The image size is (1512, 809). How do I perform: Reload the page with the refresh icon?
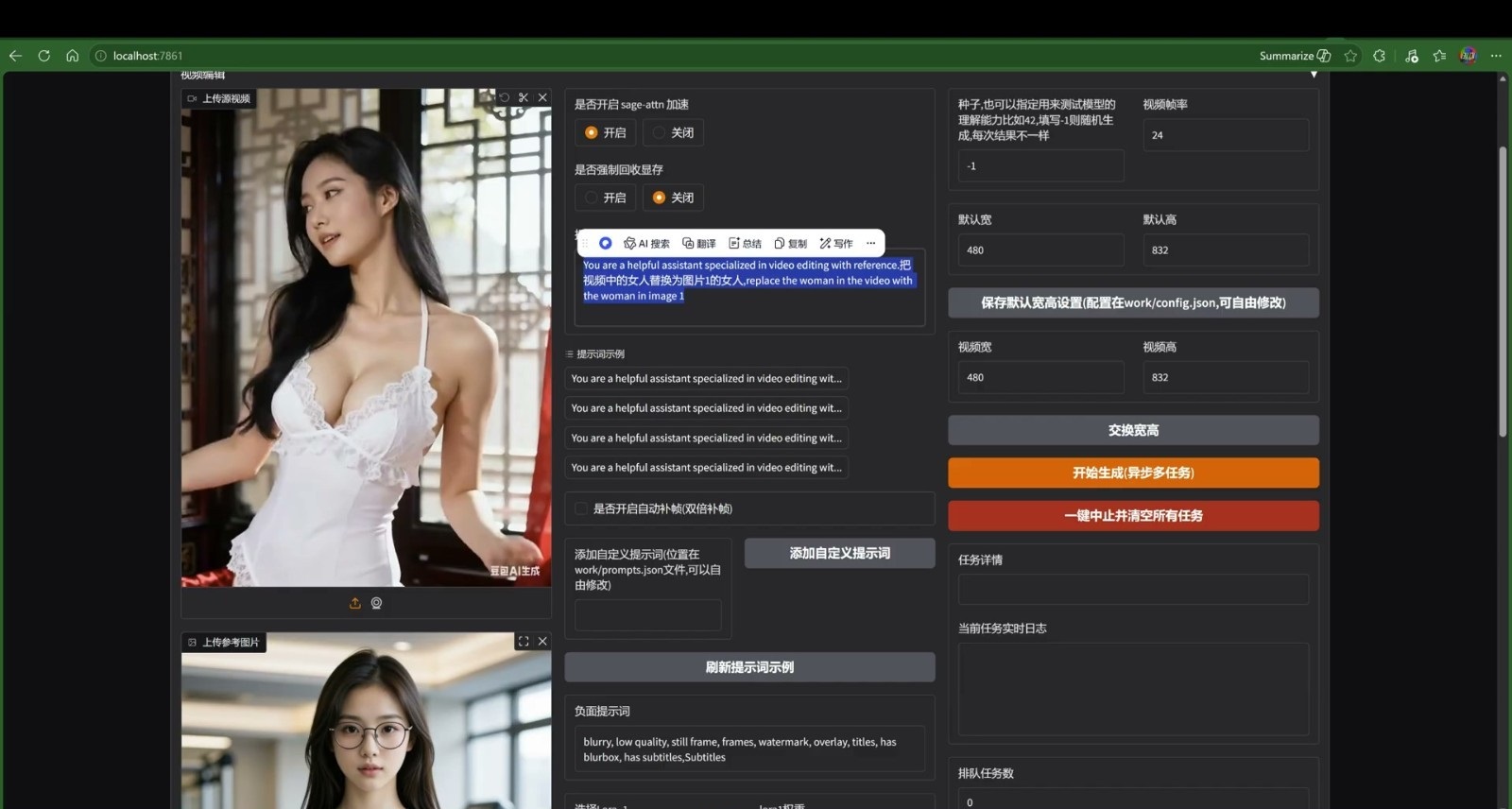tap(43, 56)
